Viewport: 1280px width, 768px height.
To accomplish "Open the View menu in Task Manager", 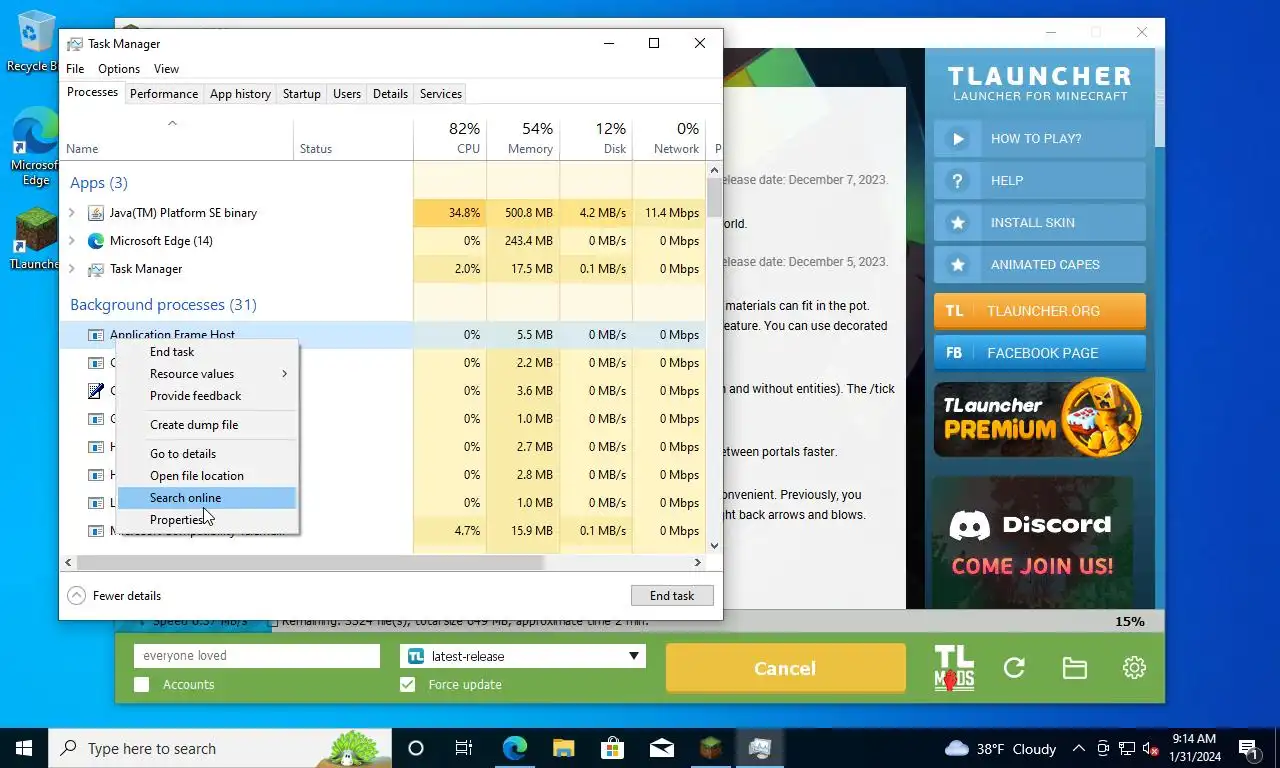I will [x=166, y=69].
